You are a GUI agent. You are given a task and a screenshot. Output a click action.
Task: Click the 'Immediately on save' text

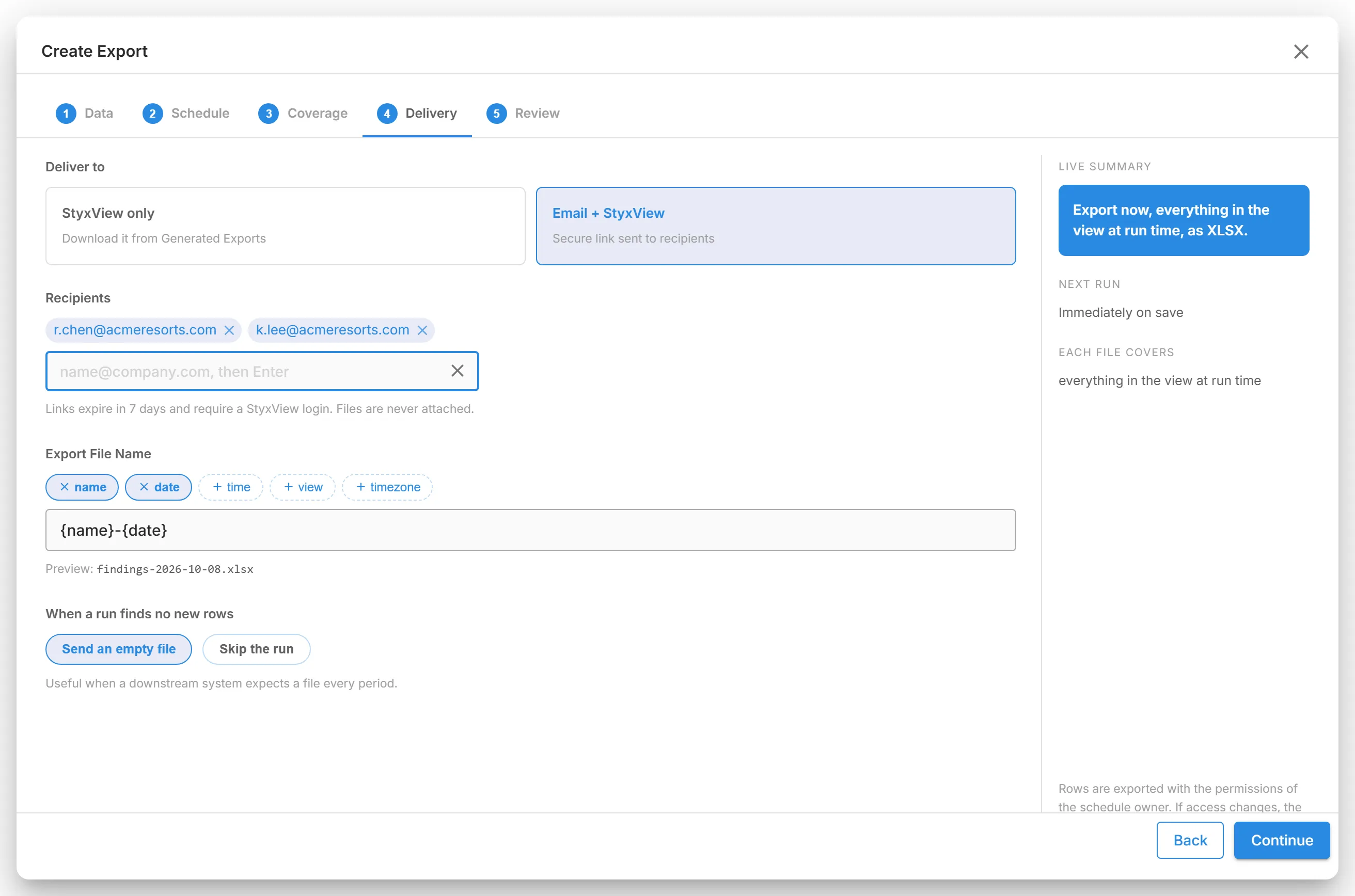[1121, 313]
